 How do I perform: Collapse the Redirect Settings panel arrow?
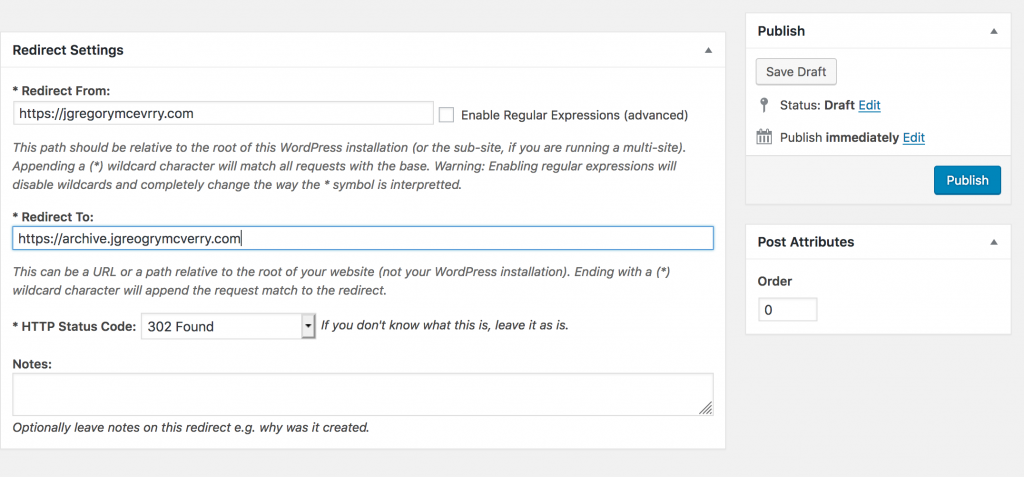click(x=708, y=50)
